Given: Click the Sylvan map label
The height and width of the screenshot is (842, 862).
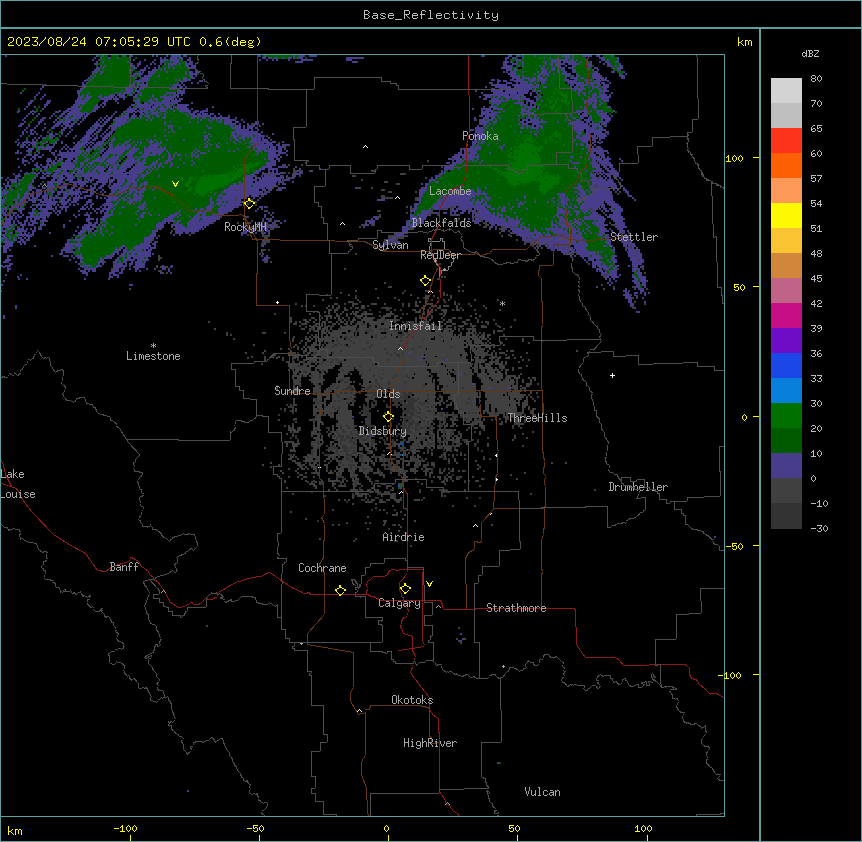Looking at the screenshot, I should (390, 245).
